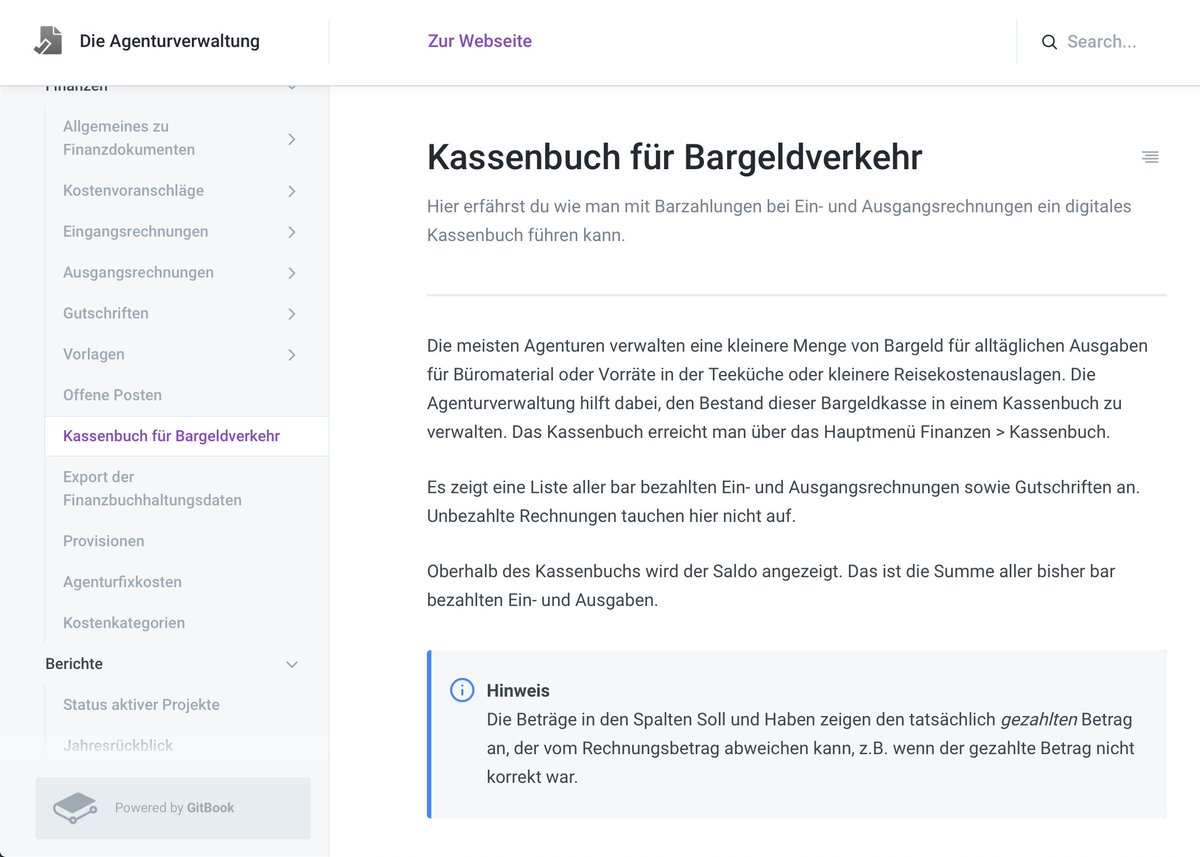Go to Eingangsrechnungen in sidebar
Viewport: 1200px width, 857px height.
point(136,231)
